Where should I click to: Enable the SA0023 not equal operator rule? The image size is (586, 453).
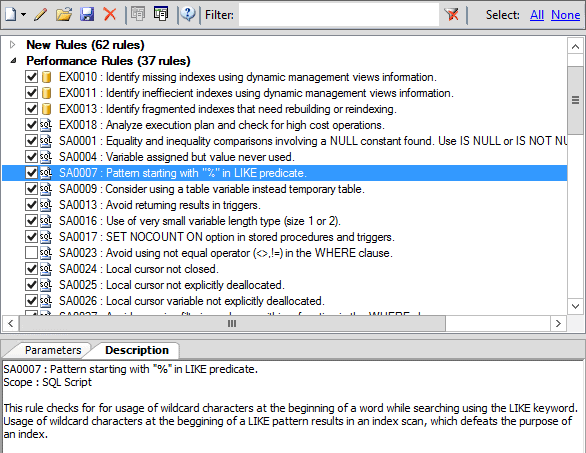pos(31,253)
